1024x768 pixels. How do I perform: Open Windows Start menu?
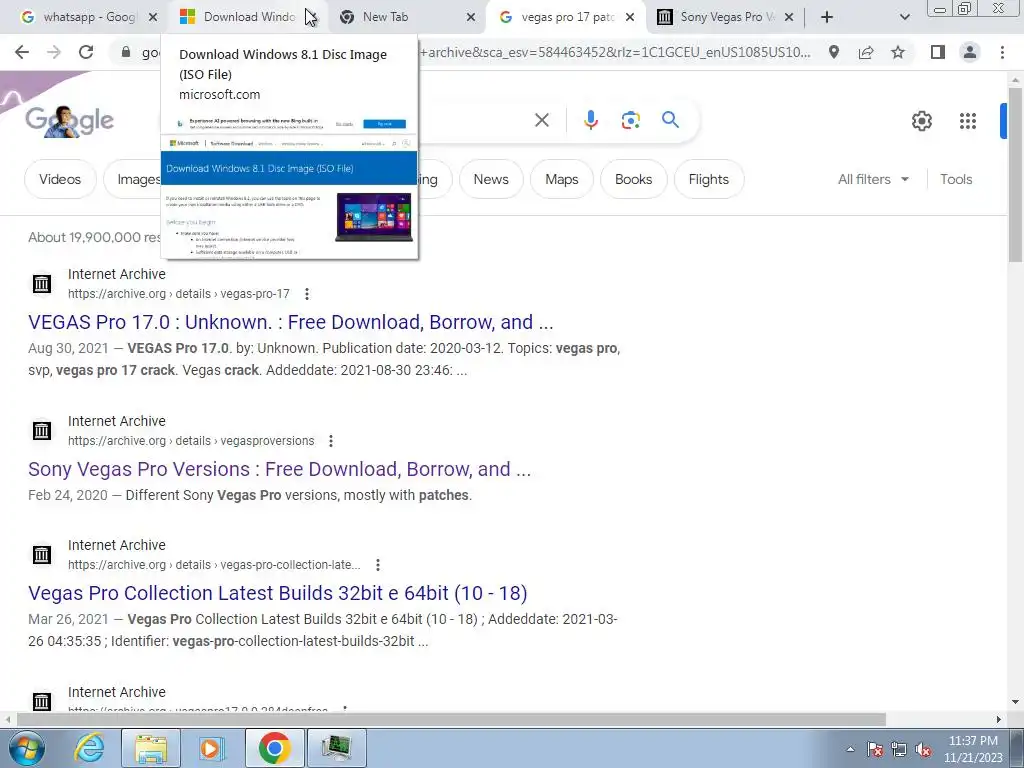(25, 748)
